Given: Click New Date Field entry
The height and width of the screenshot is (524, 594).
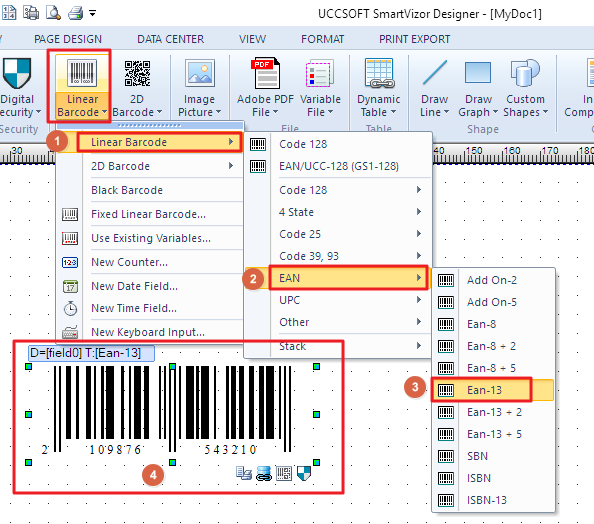Looking at the screenshot, I should [x=150, y=286].
